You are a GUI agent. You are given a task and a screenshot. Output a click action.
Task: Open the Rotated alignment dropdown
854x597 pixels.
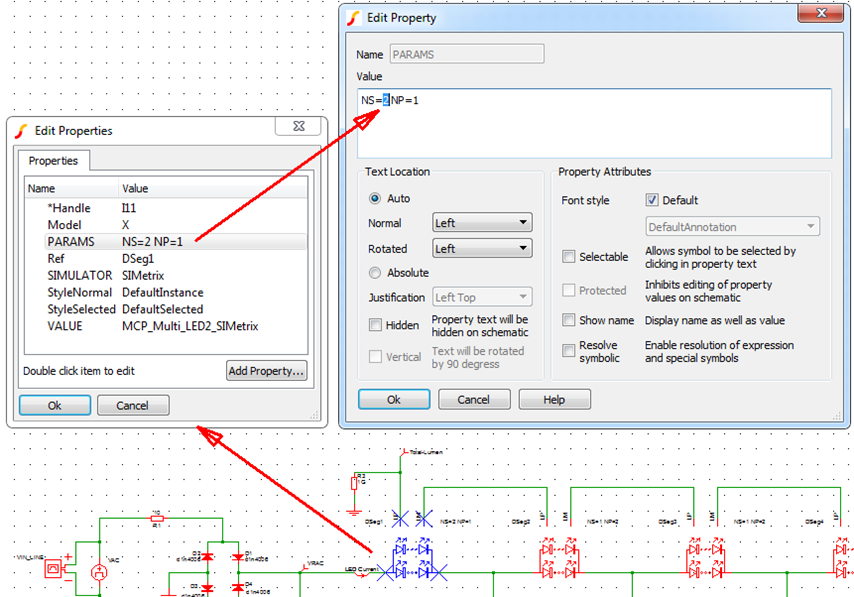pos(482,248)
